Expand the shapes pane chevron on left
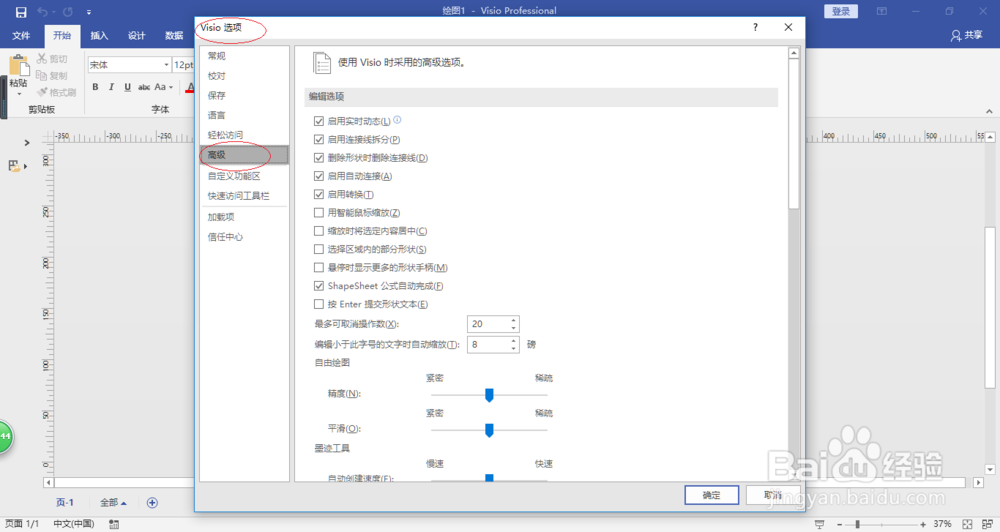1000x532 pixels. point(27,143)
